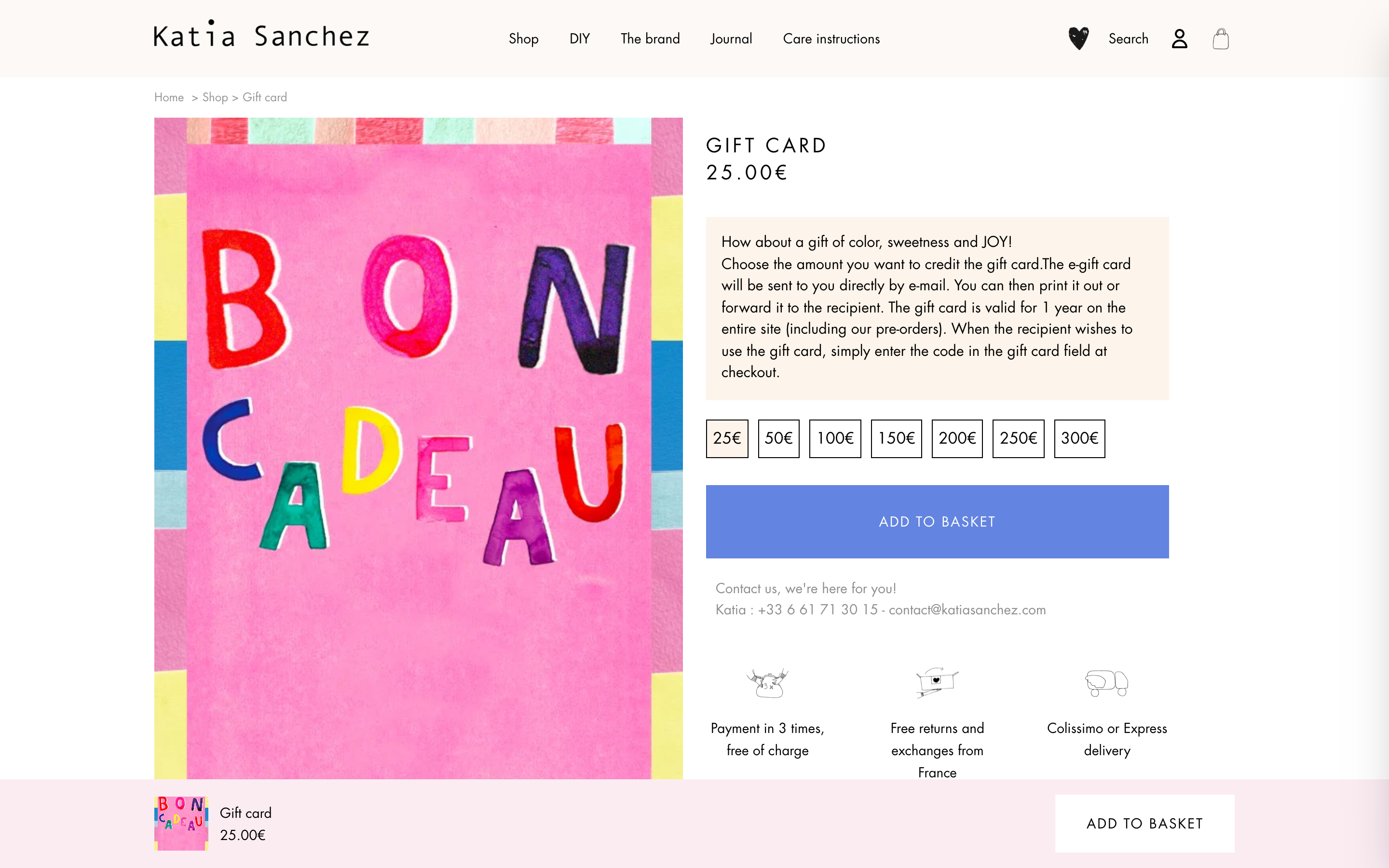Click the contact@katiasanchez.com email link
The height and width of the screenshot is (868, 1389).
(967, 610)
